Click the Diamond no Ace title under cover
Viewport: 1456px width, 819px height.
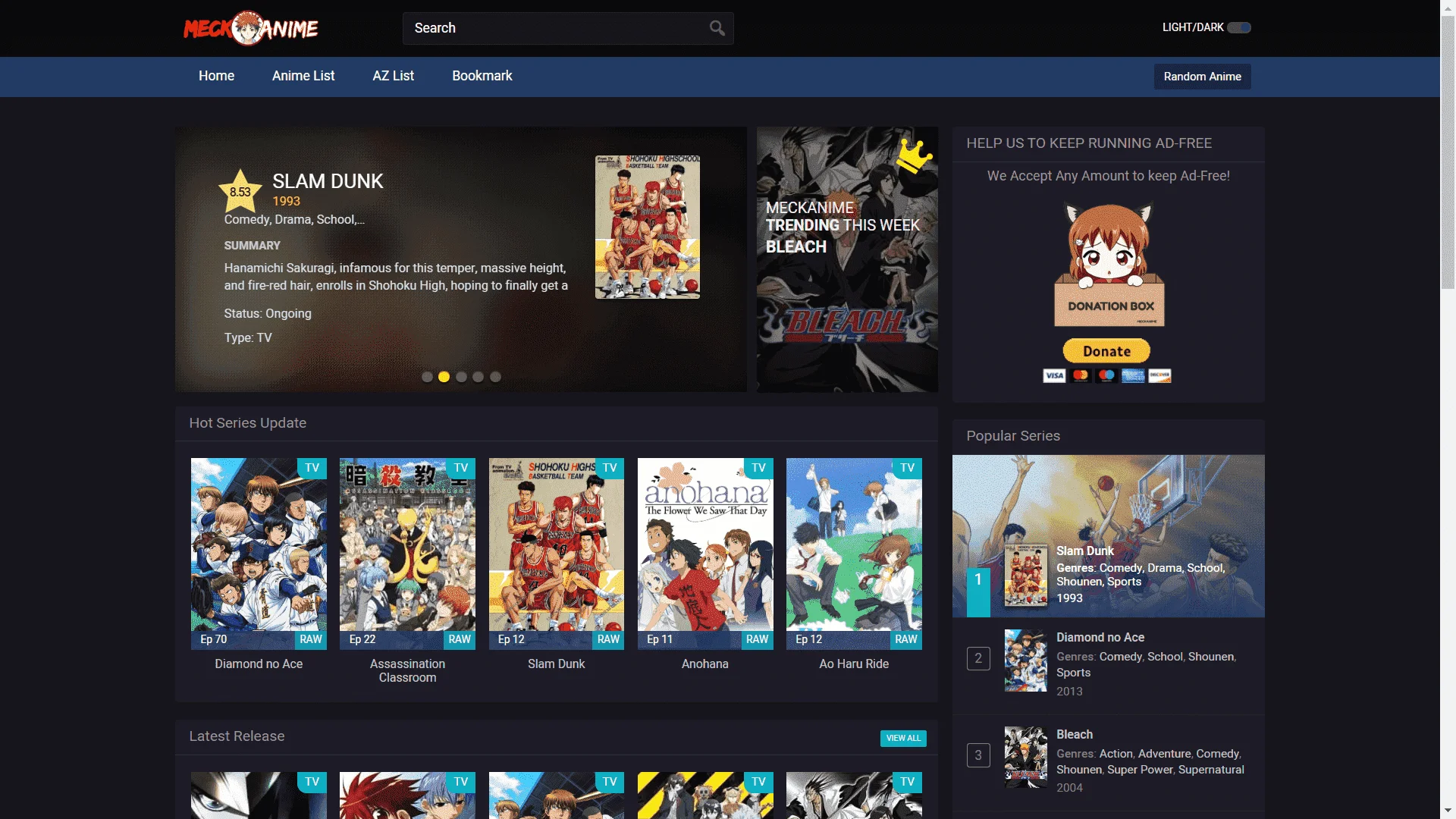point(259,664)
